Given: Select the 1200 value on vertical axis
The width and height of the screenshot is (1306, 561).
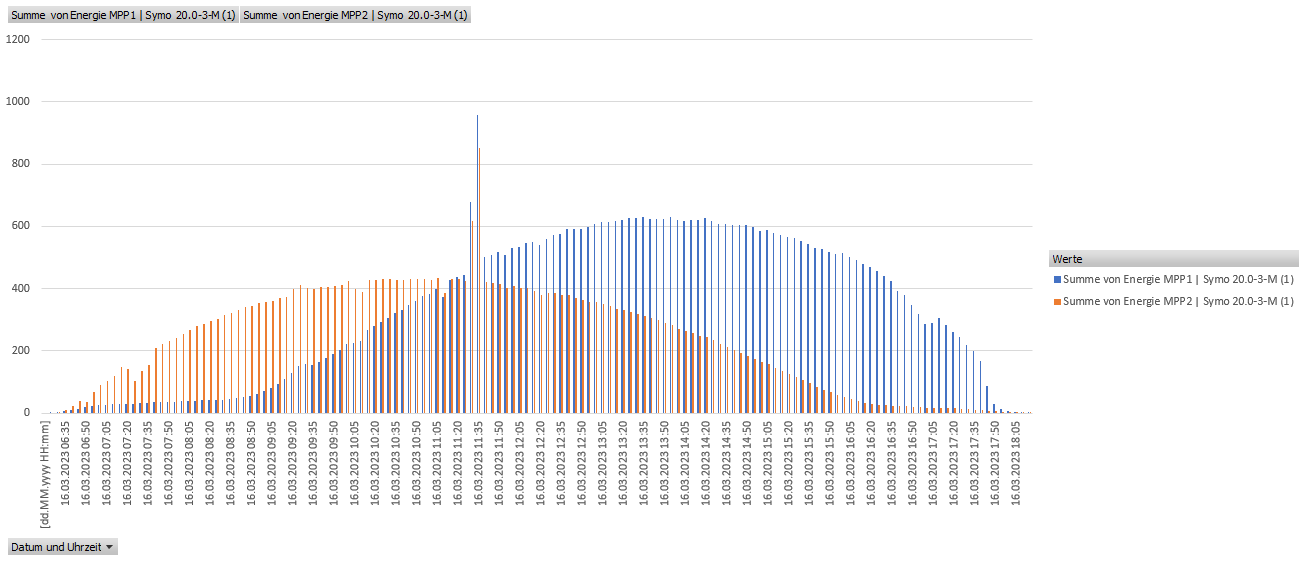Looking at the screenshot, I should pos(18,39).
